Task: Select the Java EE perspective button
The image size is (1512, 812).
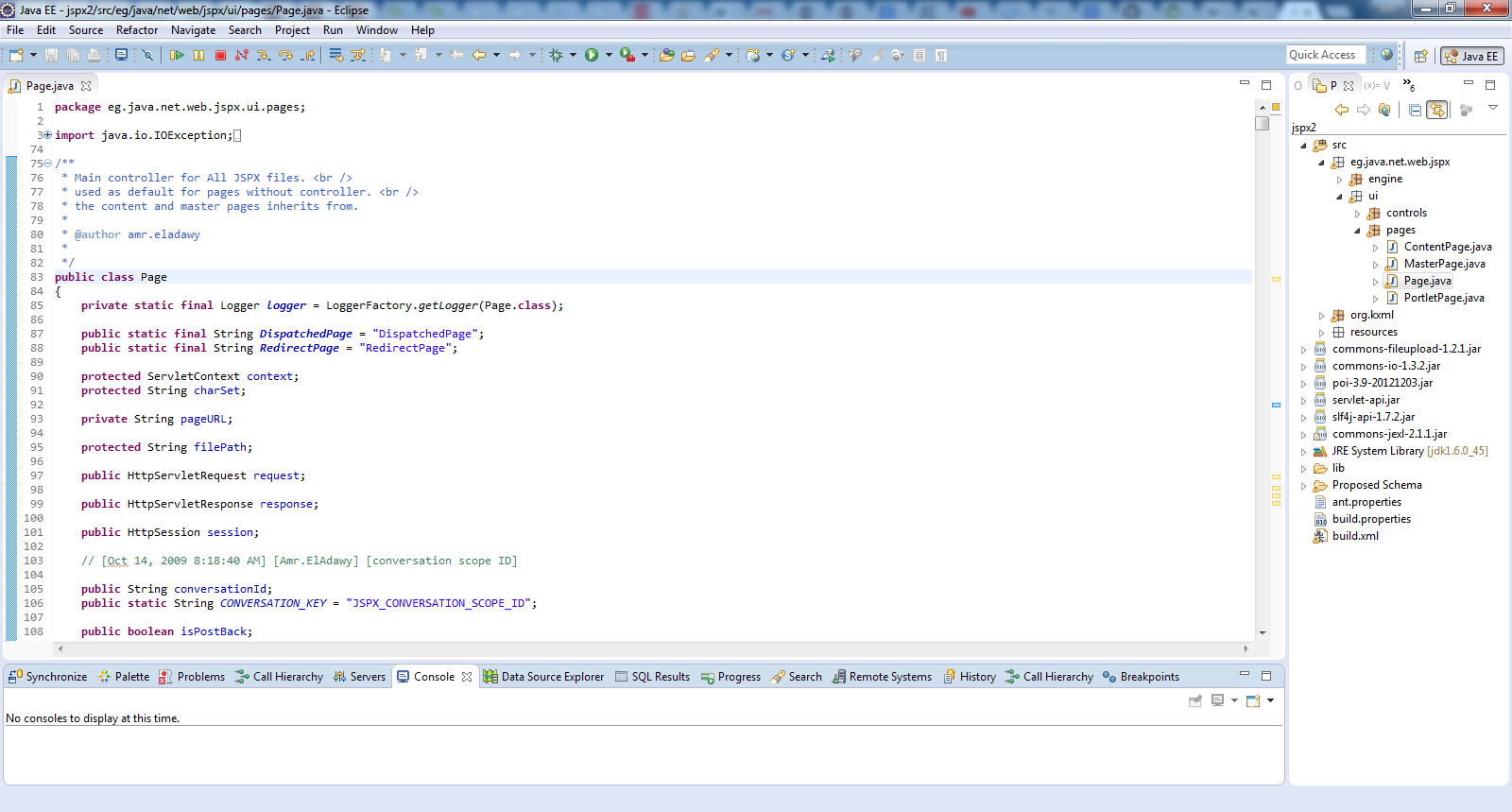Action: 1472,56
